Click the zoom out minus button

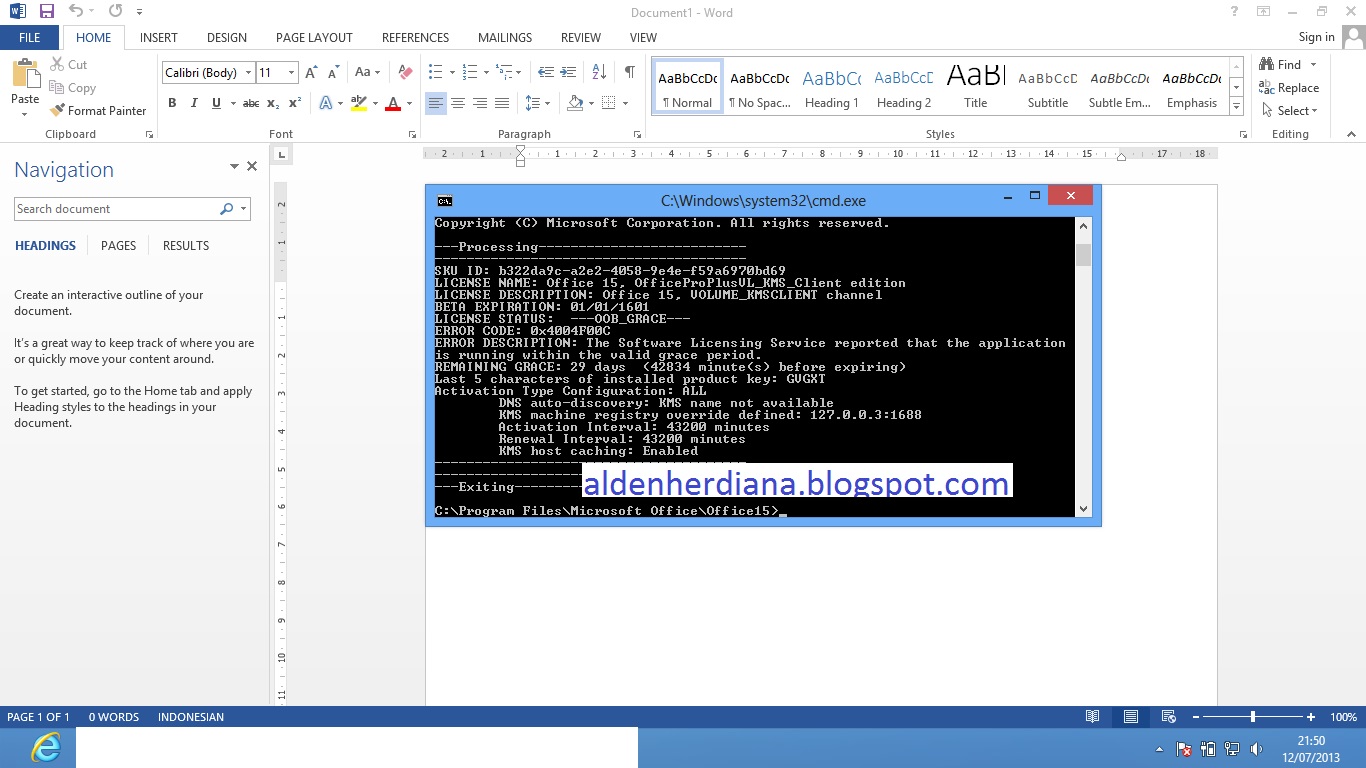(x=1194, y=717)
